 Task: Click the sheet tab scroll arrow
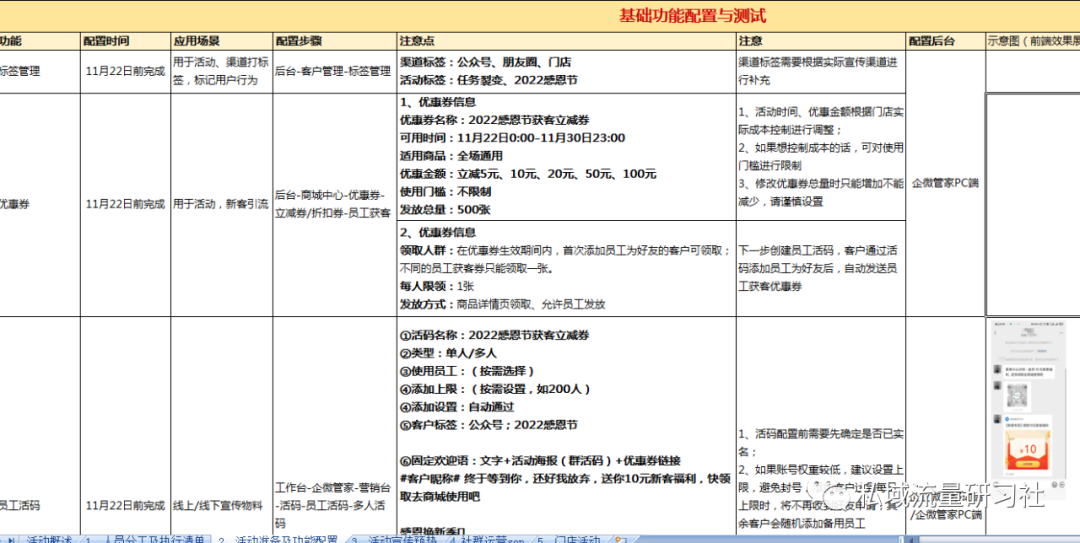coord(11,539)
